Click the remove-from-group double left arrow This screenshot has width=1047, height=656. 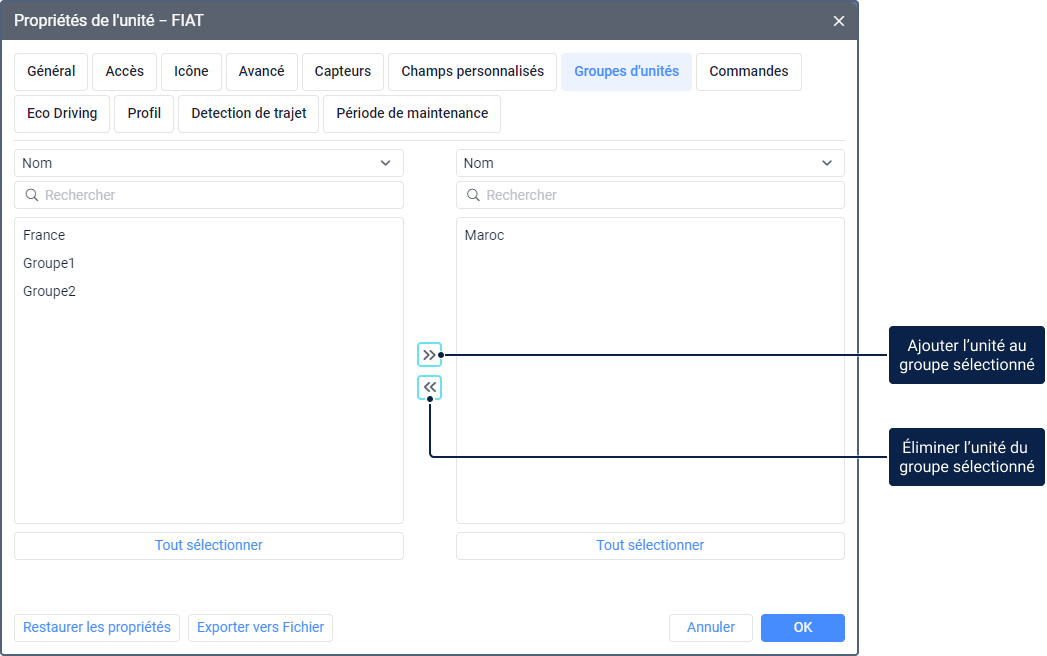(x=429, y=388)
